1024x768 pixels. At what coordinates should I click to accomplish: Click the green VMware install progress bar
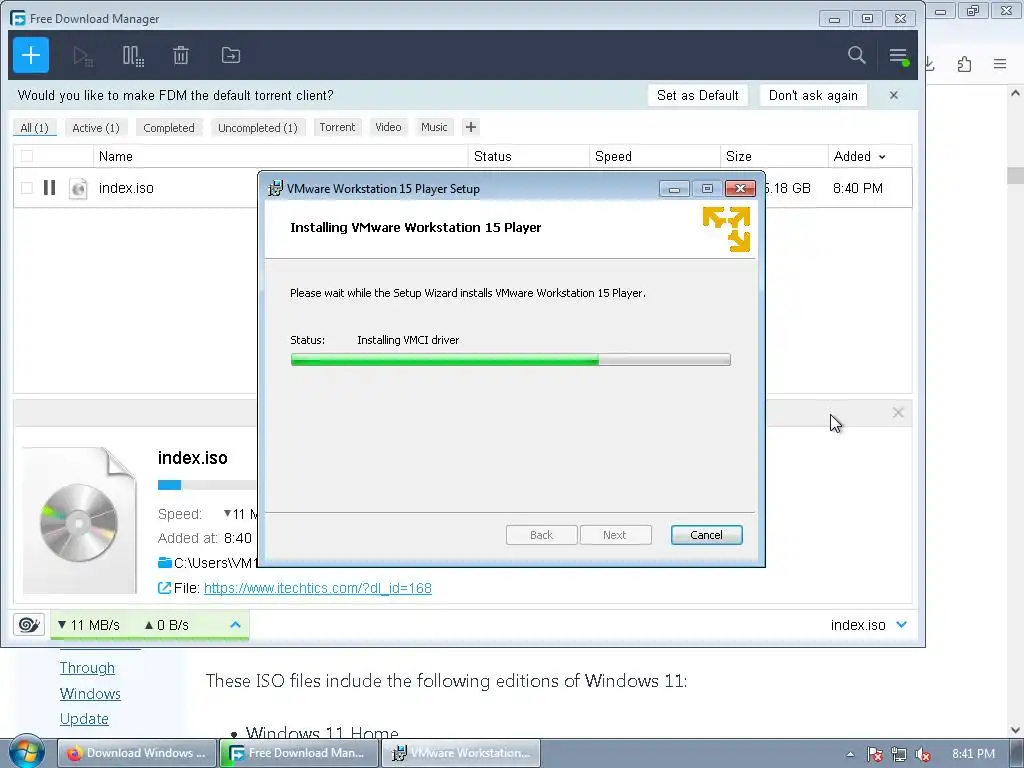tap(511, 360)
